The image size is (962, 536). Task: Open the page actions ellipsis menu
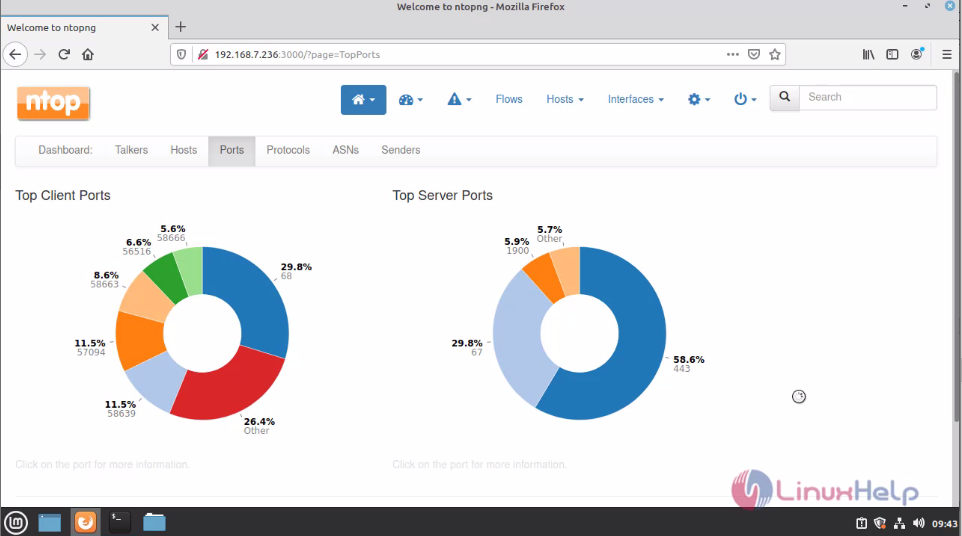[733, 55]
